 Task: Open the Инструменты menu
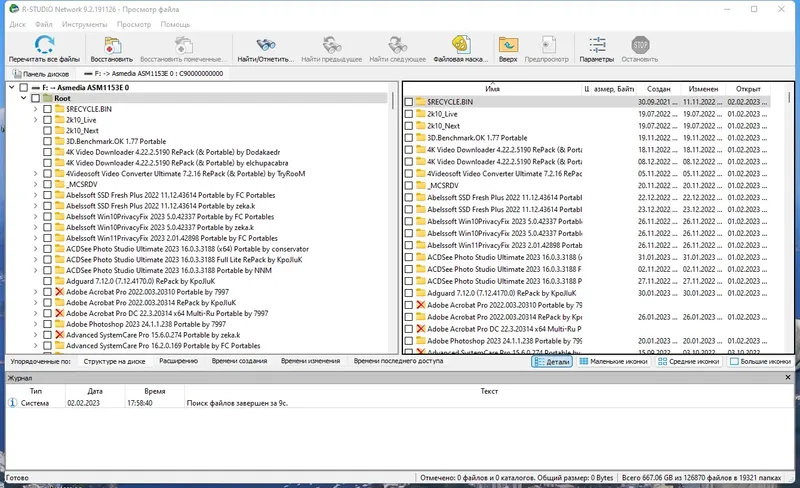pyautogui.click(x=85, y=24)
